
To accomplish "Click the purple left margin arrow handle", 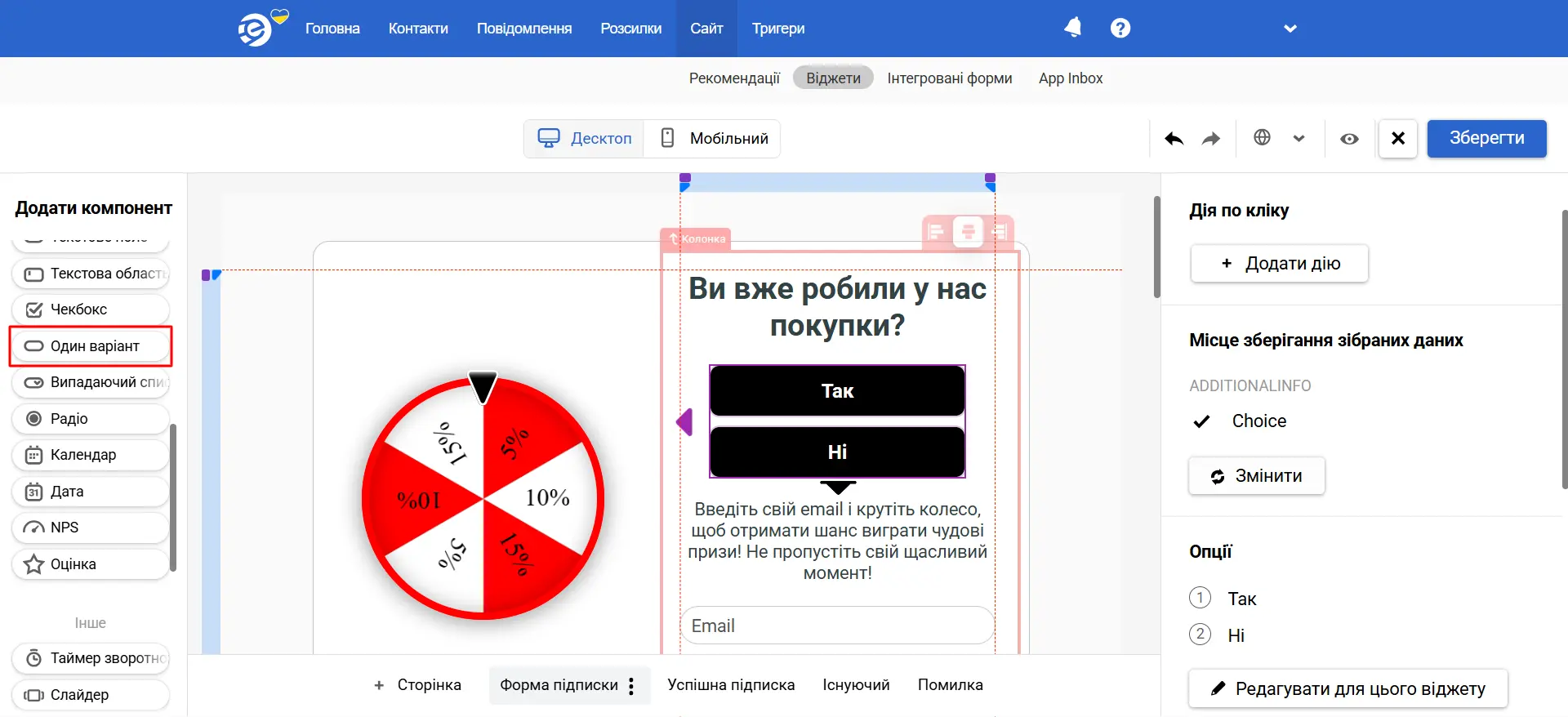I will [x=684, y=422].
